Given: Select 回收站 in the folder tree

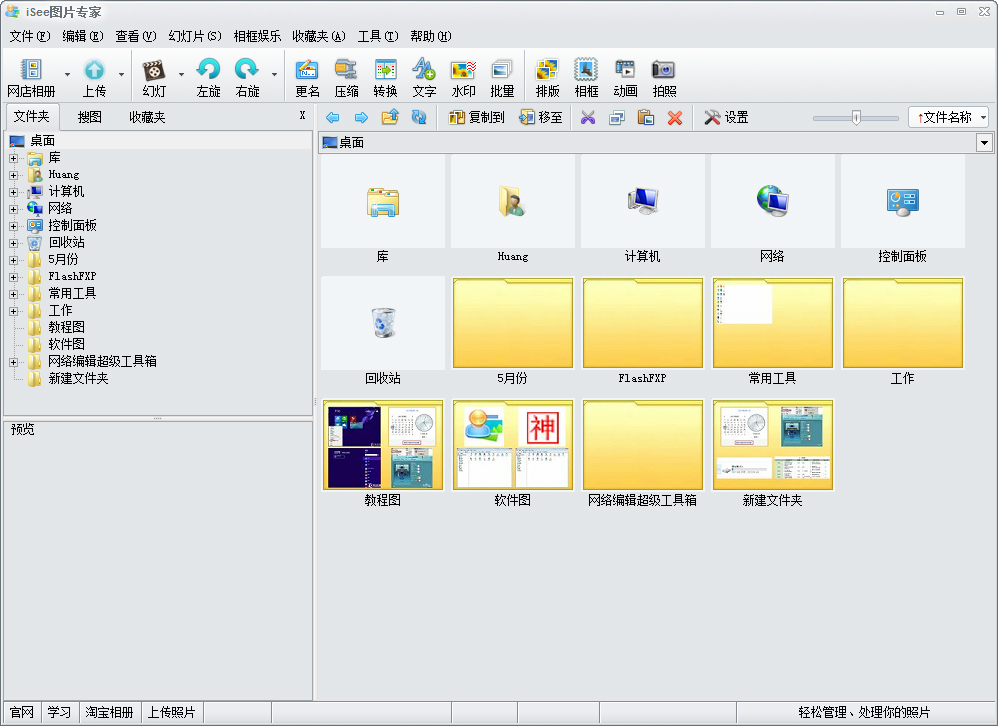Looking at the screenshot, I should (67, 242).
